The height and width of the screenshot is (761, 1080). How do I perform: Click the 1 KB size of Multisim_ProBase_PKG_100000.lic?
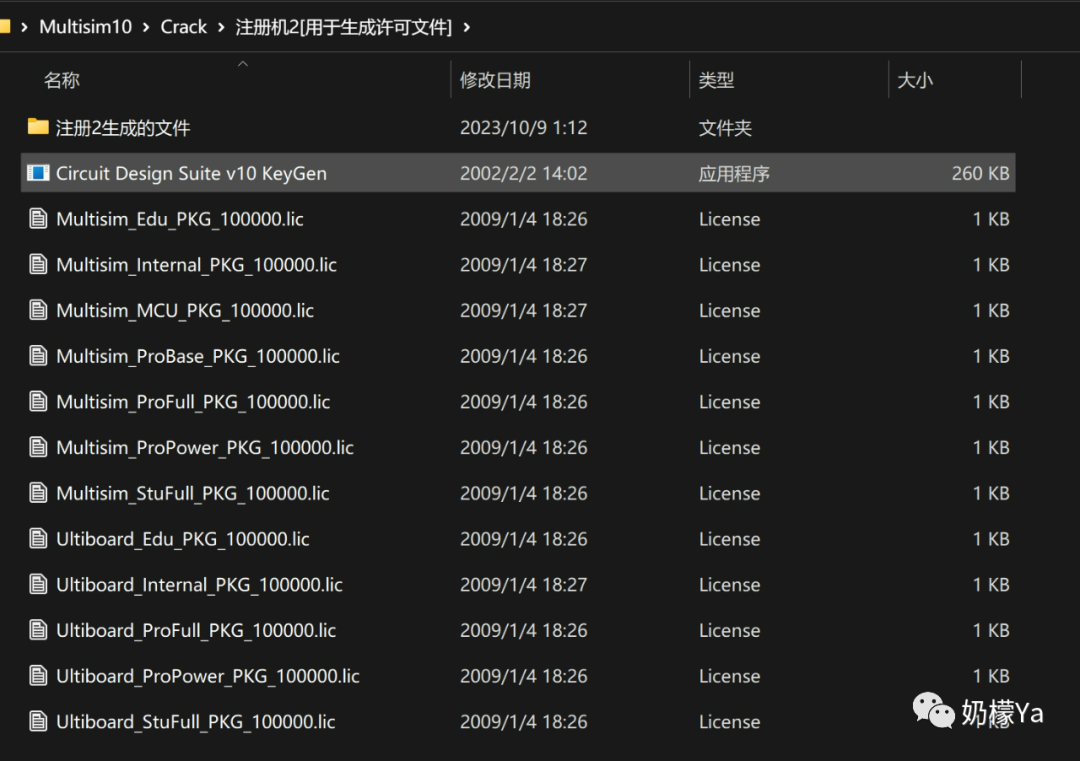pyautogui.click(x=991, y=356)
